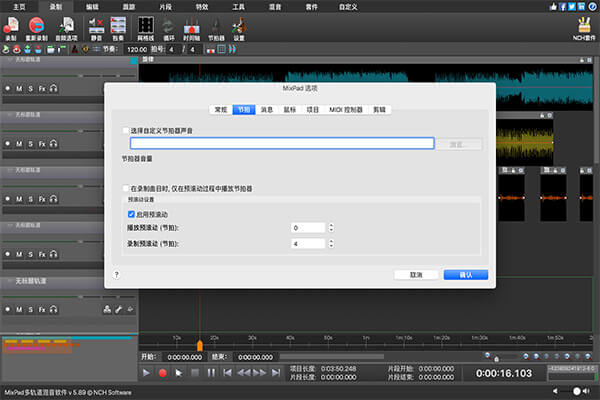Screen dimensions: 600x400
Task: Click the 取消 button in the dialog
Action: 416,274
